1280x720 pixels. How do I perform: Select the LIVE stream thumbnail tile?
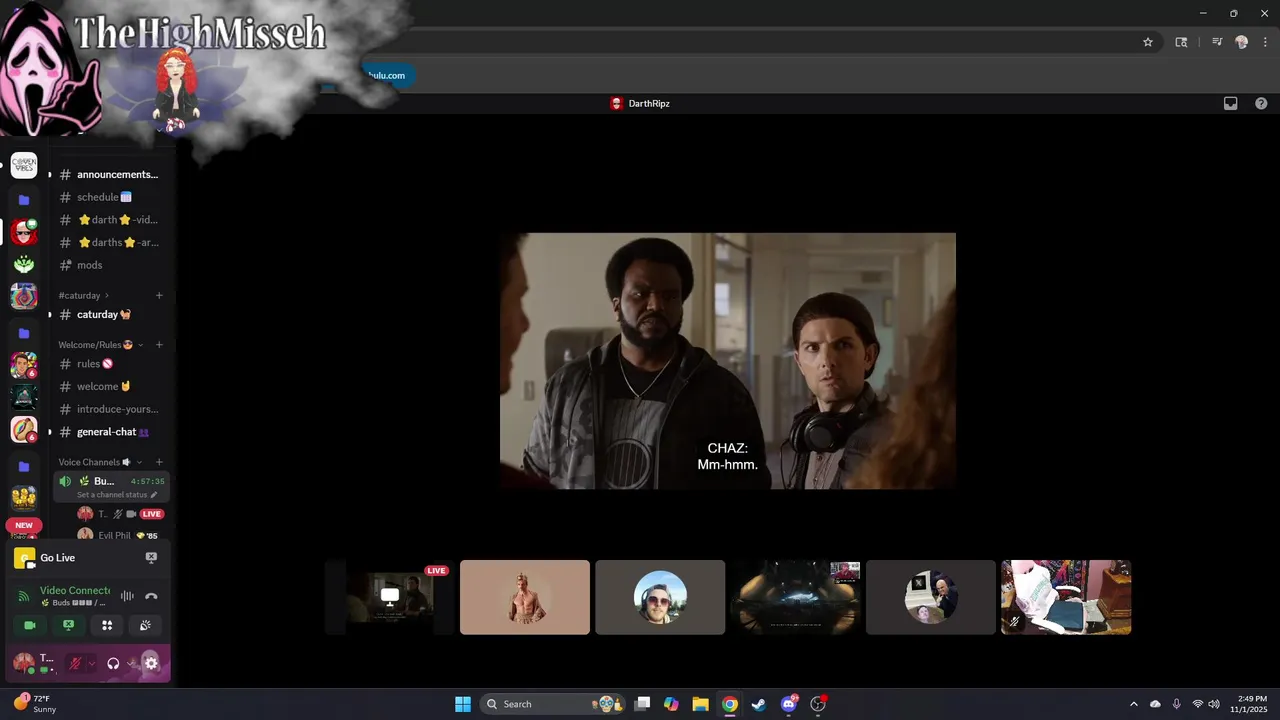390,597
